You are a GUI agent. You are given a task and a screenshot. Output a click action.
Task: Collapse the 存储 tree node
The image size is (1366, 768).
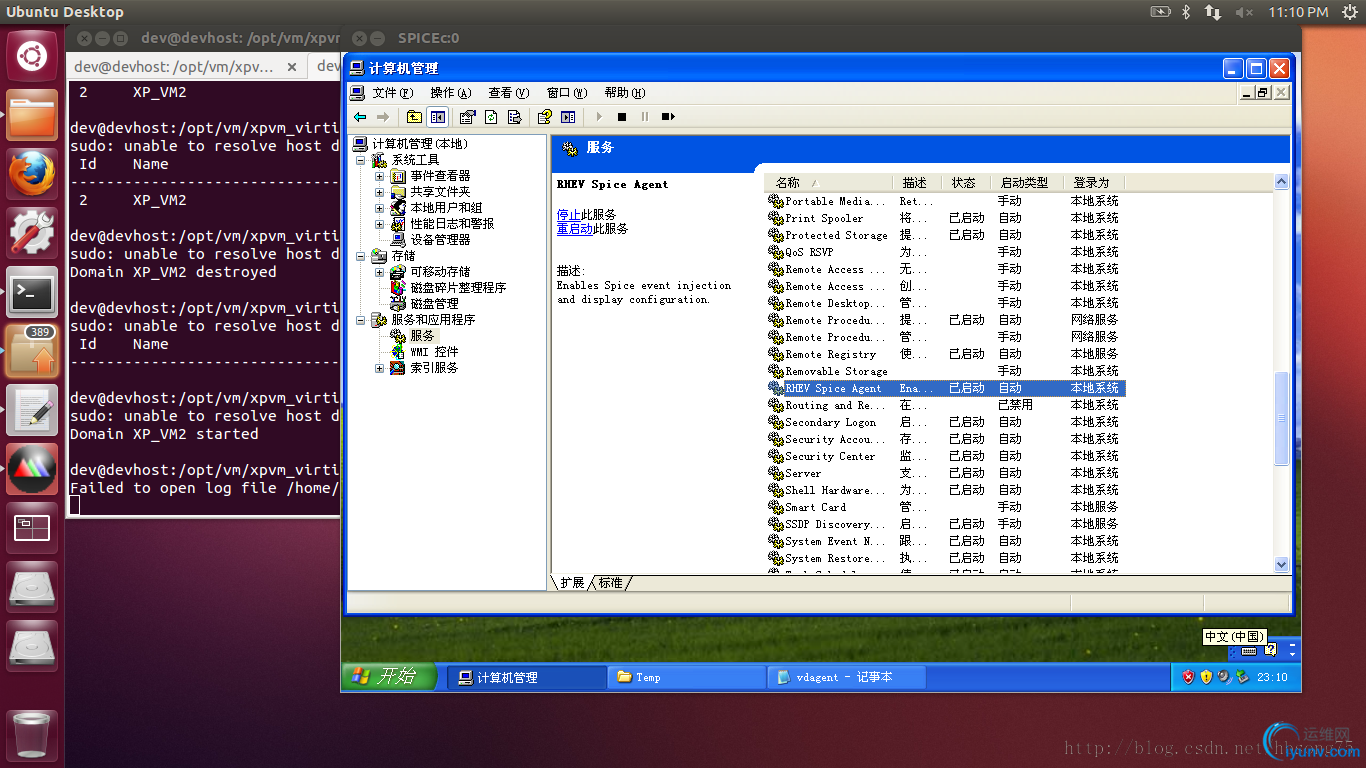361,256
